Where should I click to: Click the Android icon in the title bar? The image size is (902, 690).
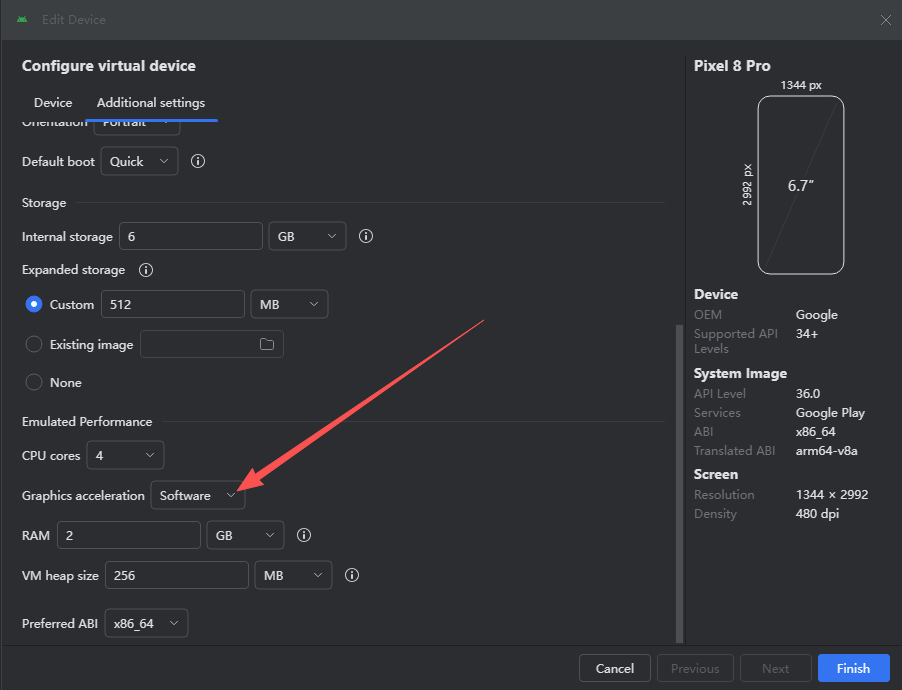22,20
